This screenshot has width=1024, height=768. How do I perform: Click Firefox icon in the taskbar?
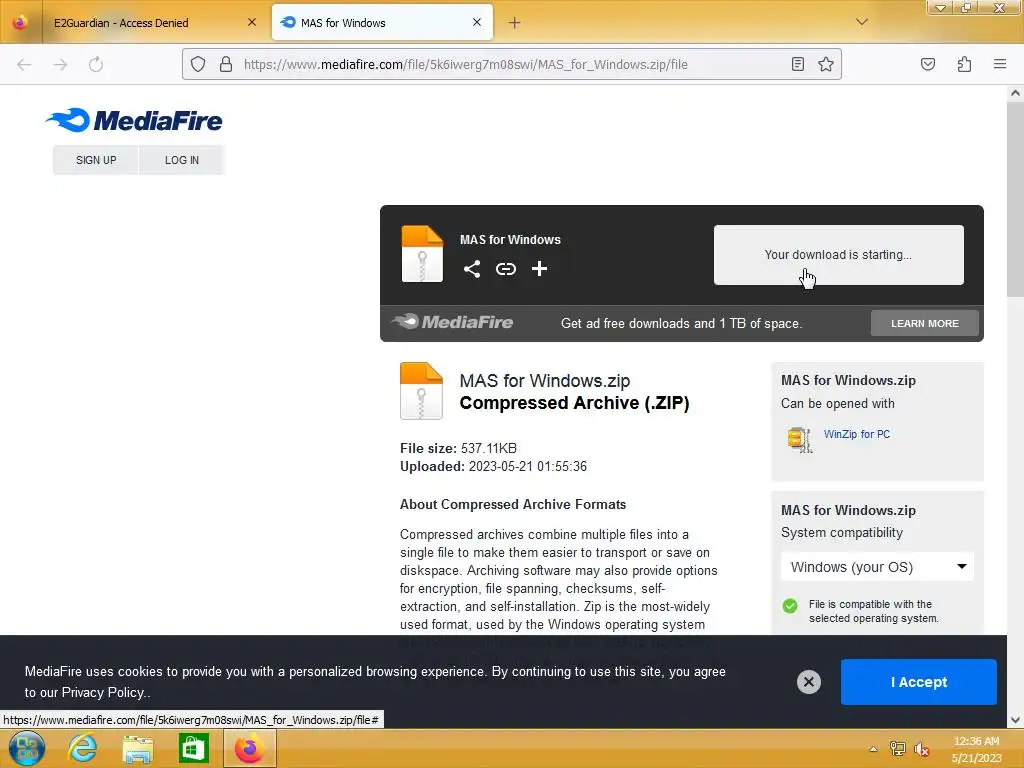coord(249,748)
